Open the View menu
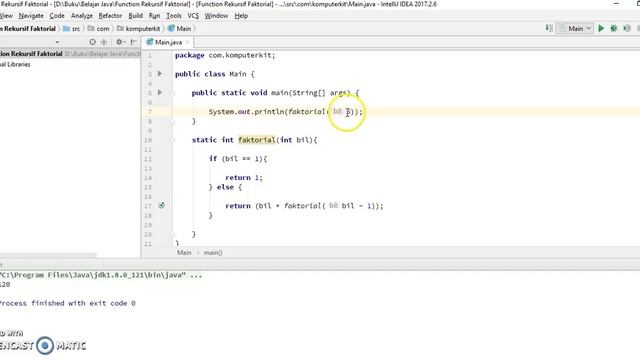The height and width of the screenshot is (360, 640). (x=6, y=16)
